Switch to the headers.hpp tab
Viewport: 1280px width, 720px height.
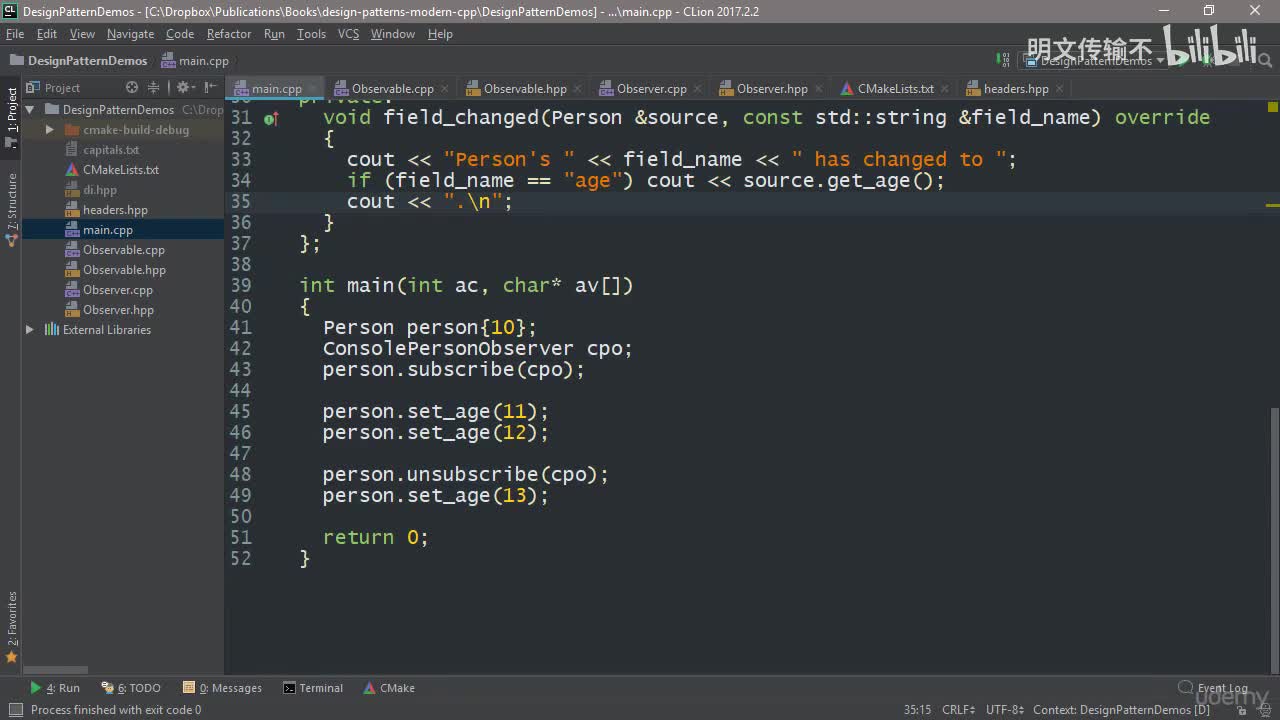pos(1015,89)
